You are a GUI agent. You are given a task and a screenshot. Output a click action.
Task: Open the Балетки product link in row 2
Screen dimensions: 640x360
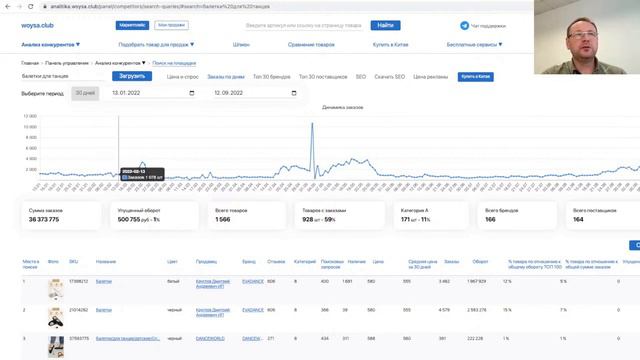pyautogui.click(x=104, y=310)
